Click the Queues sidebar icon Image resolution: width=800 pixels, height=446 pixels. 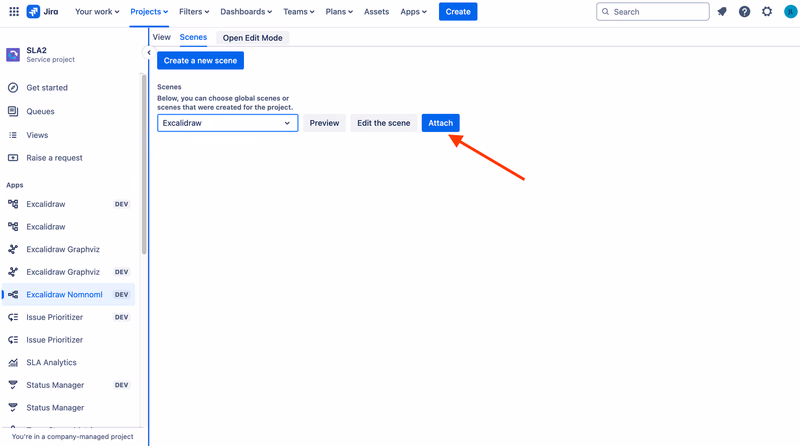click(x=13, y=111)
